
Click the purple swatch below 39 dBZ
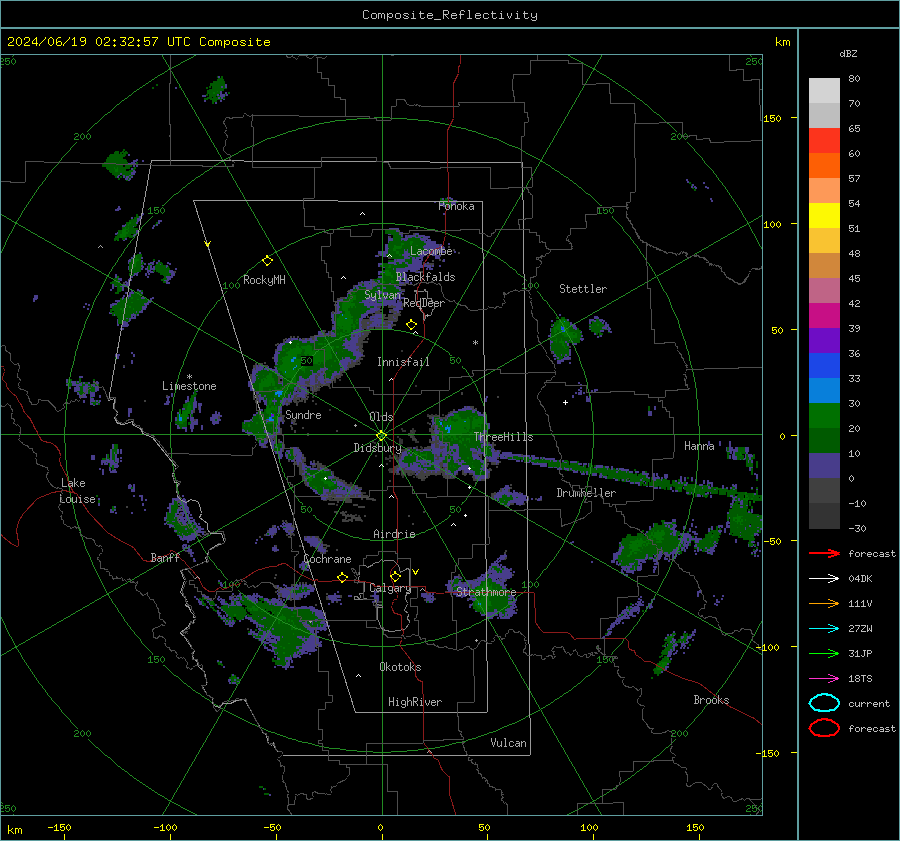pyautogui.click(x=824, y=340)
